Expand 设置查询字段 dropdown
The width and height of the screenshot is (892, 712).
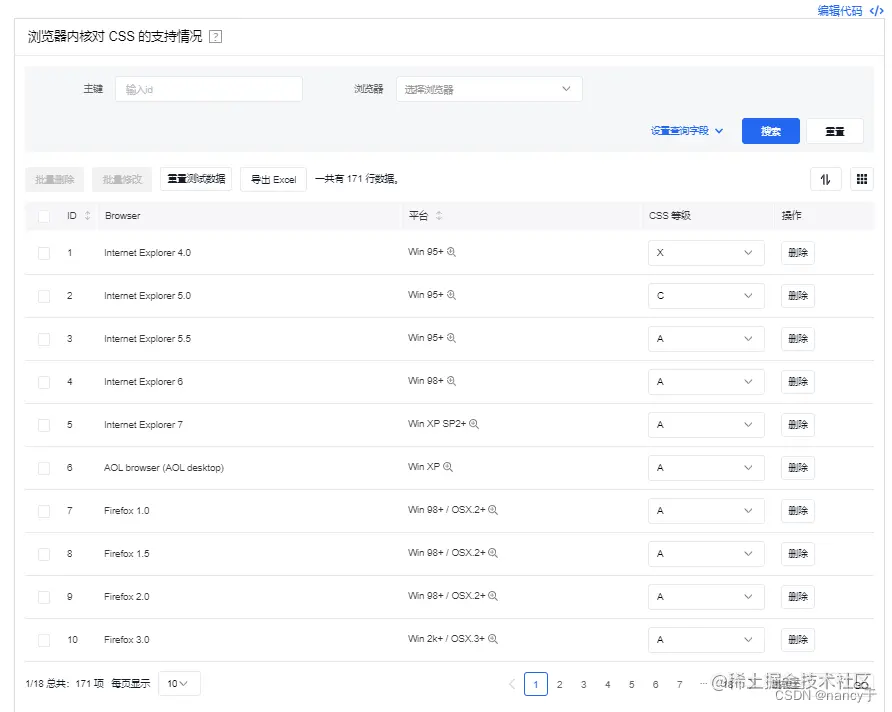687,131
